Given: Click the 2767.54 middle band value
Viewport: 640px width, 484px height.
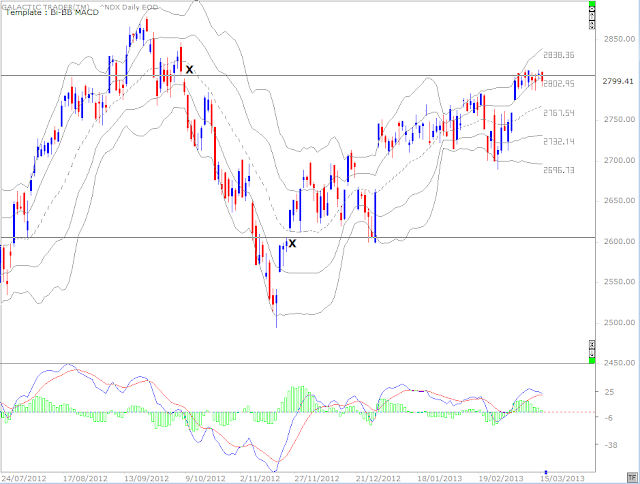Looking at the screenshot, I should [559, 113].
